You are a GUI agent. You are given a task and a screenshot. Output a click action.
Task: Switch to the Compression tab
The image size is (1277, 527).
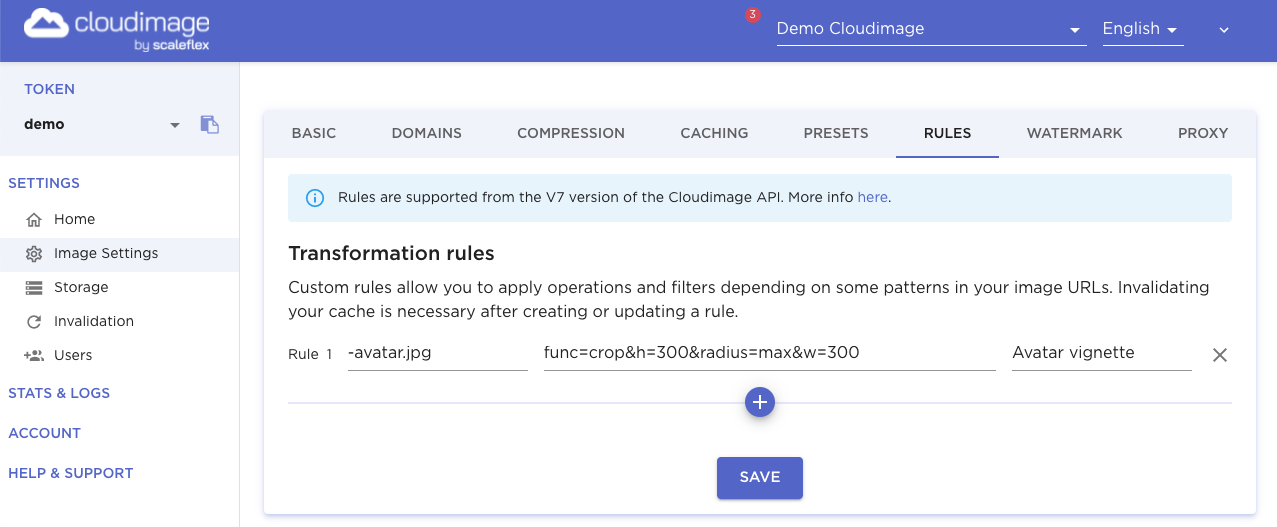click(x=571, y=133)
